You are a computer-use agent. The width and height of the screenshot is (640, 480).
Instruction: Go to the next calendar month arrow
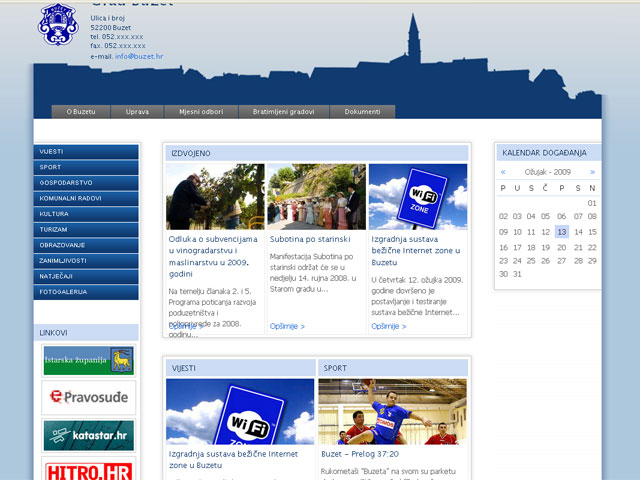coord(592,172)
